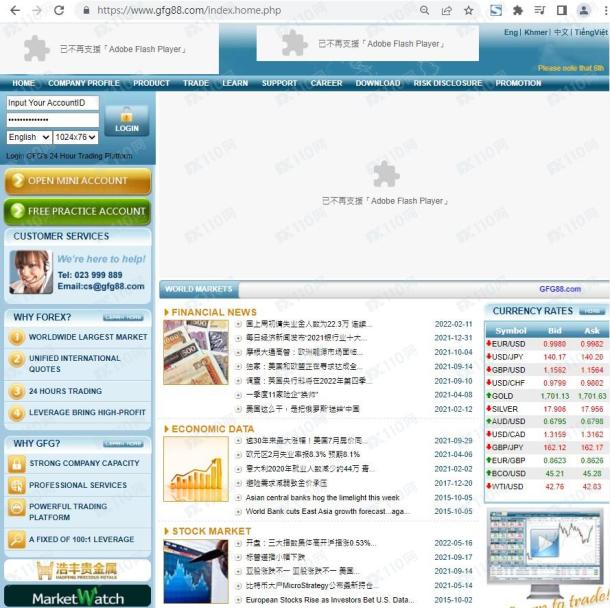This screenshot has height=608, width=610.
Task: Open the COMPANY PROFILE menu
Action: coord(84,83)
